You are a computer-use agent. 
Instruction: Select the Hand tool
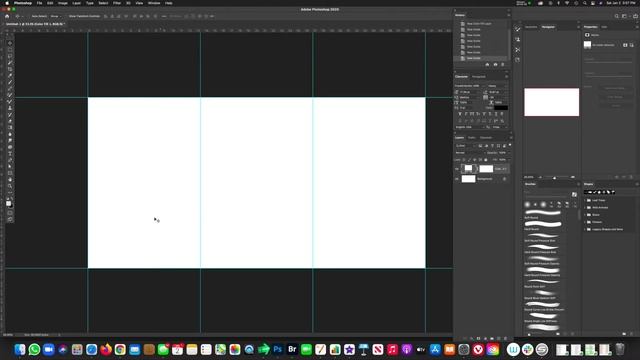(x=10, y=180)
